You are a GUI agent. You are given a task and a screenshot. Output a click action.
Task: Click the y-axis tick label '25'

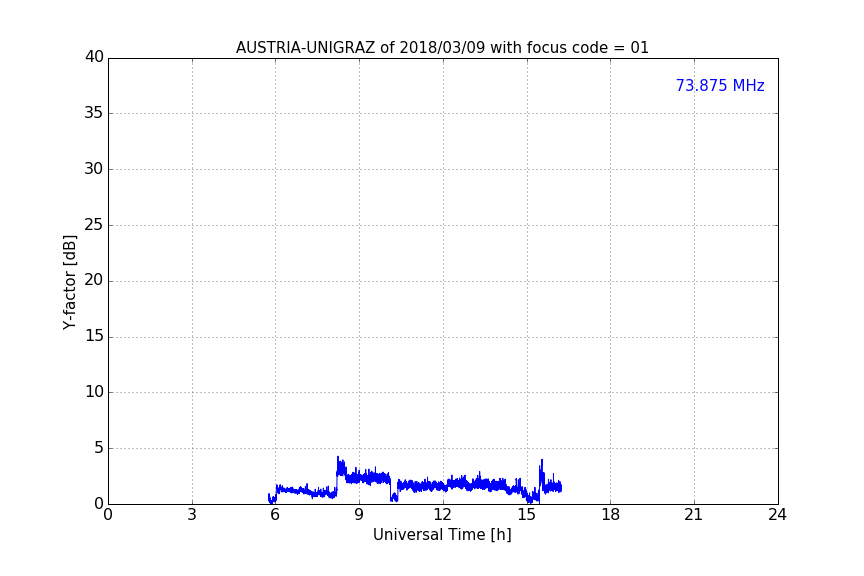(x=94, y=224)
